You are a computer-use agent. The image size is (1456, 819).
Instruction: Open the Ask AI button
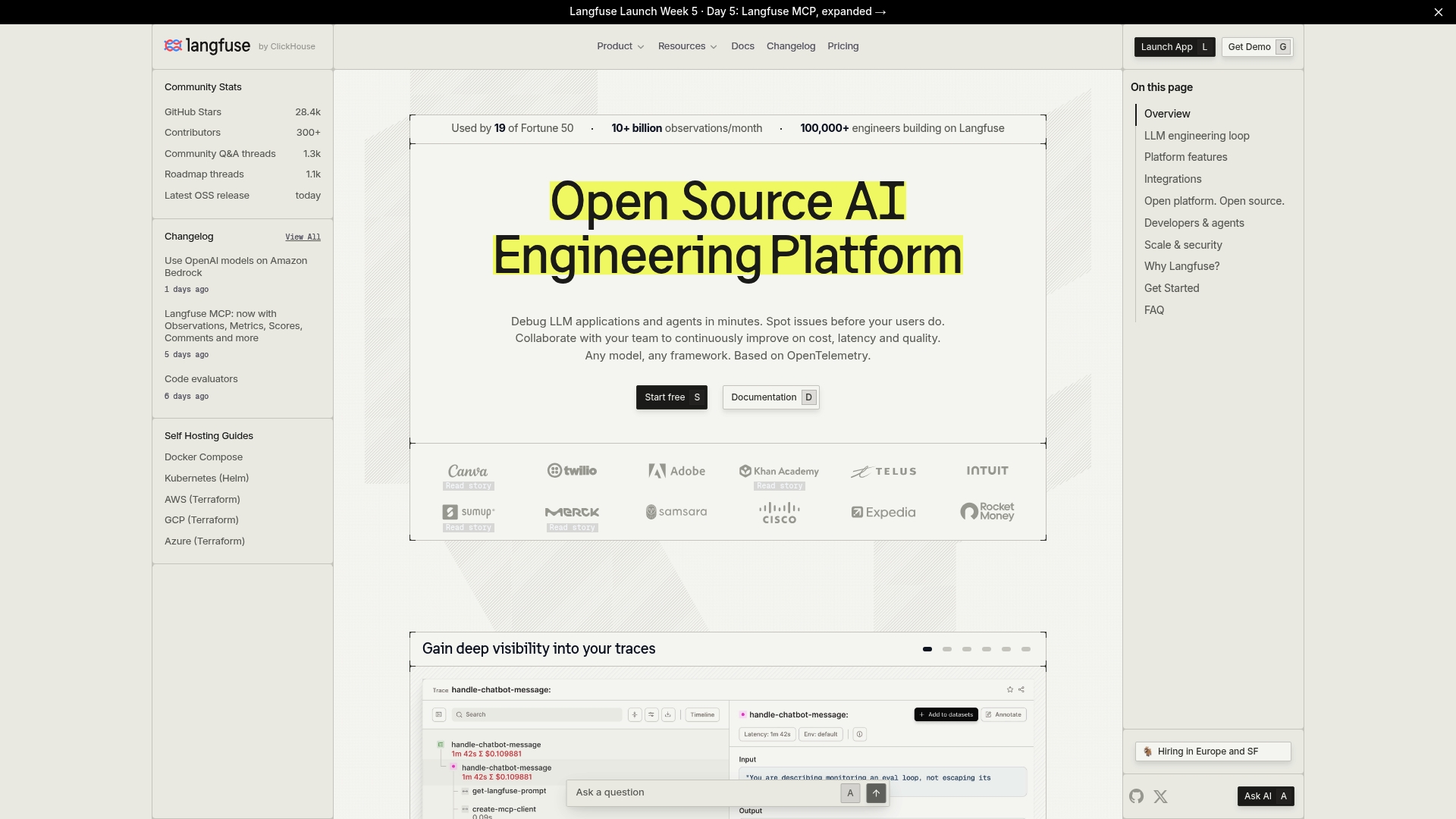[1266, 796]
